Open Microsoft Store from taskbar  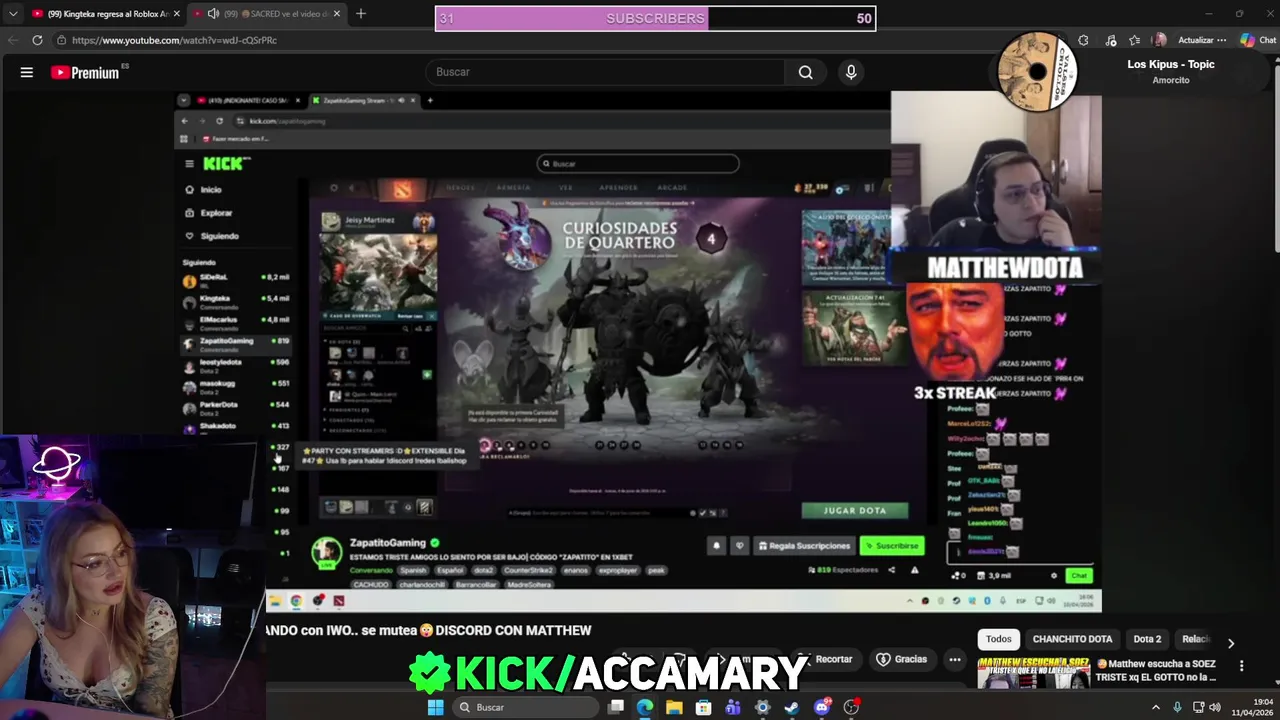click(704, 707)
